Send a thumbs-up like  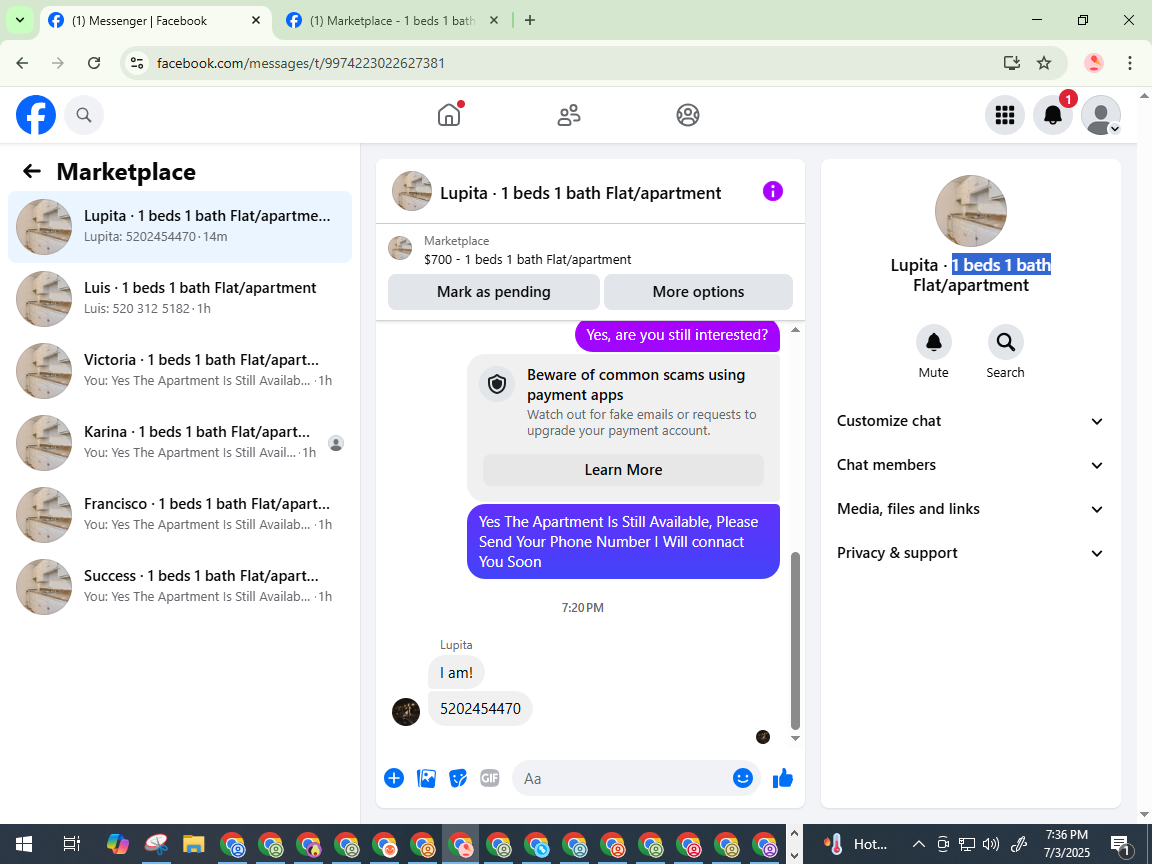783,778
